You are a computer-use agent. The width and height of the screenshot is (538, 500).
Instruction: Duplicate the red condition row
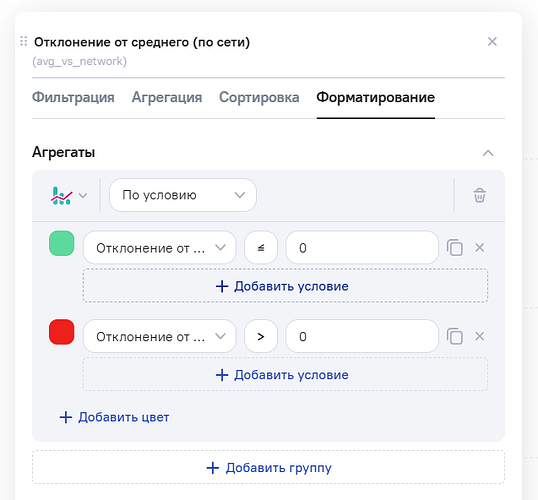pyautogui.click(x=455, y=336)
